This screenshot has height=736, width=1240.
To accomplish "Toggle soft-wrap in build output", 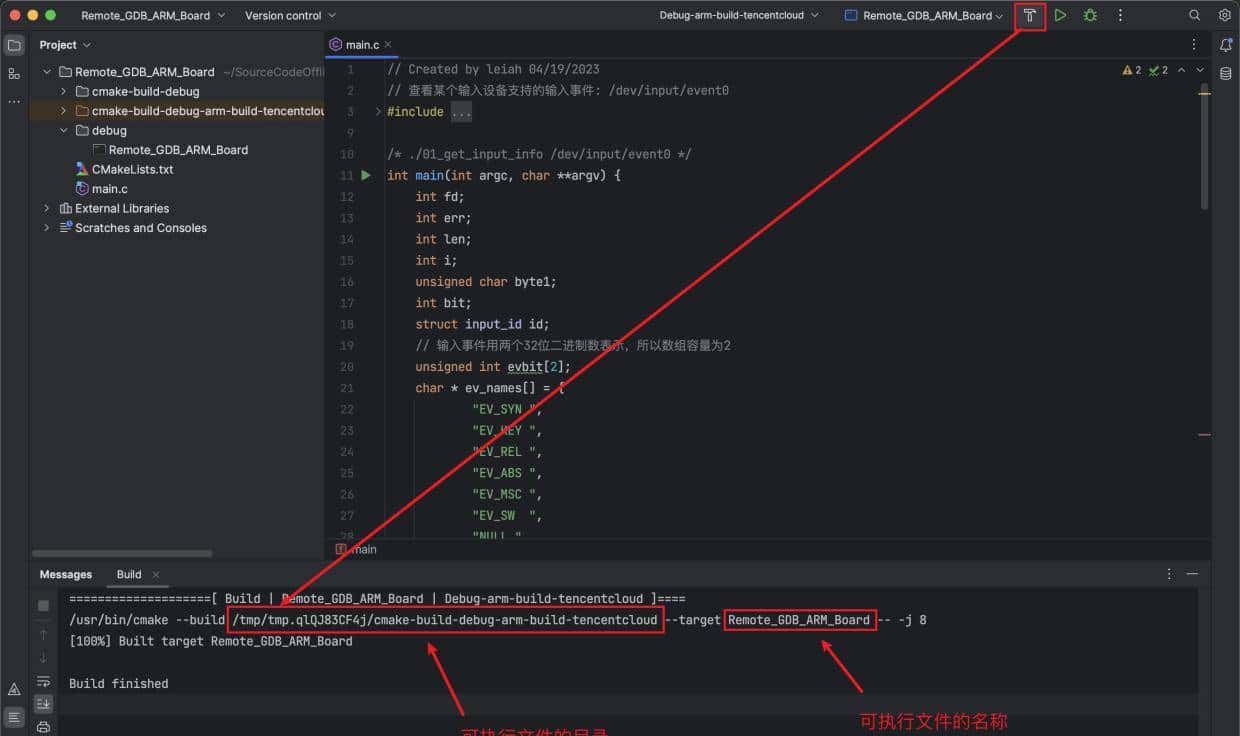I will [43, 682].
